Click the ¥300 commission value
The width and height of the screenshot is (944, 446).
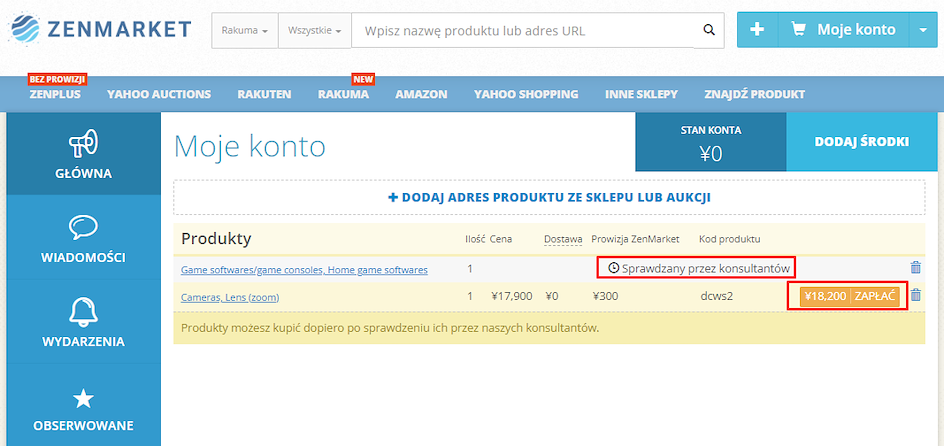pos(605,296)
